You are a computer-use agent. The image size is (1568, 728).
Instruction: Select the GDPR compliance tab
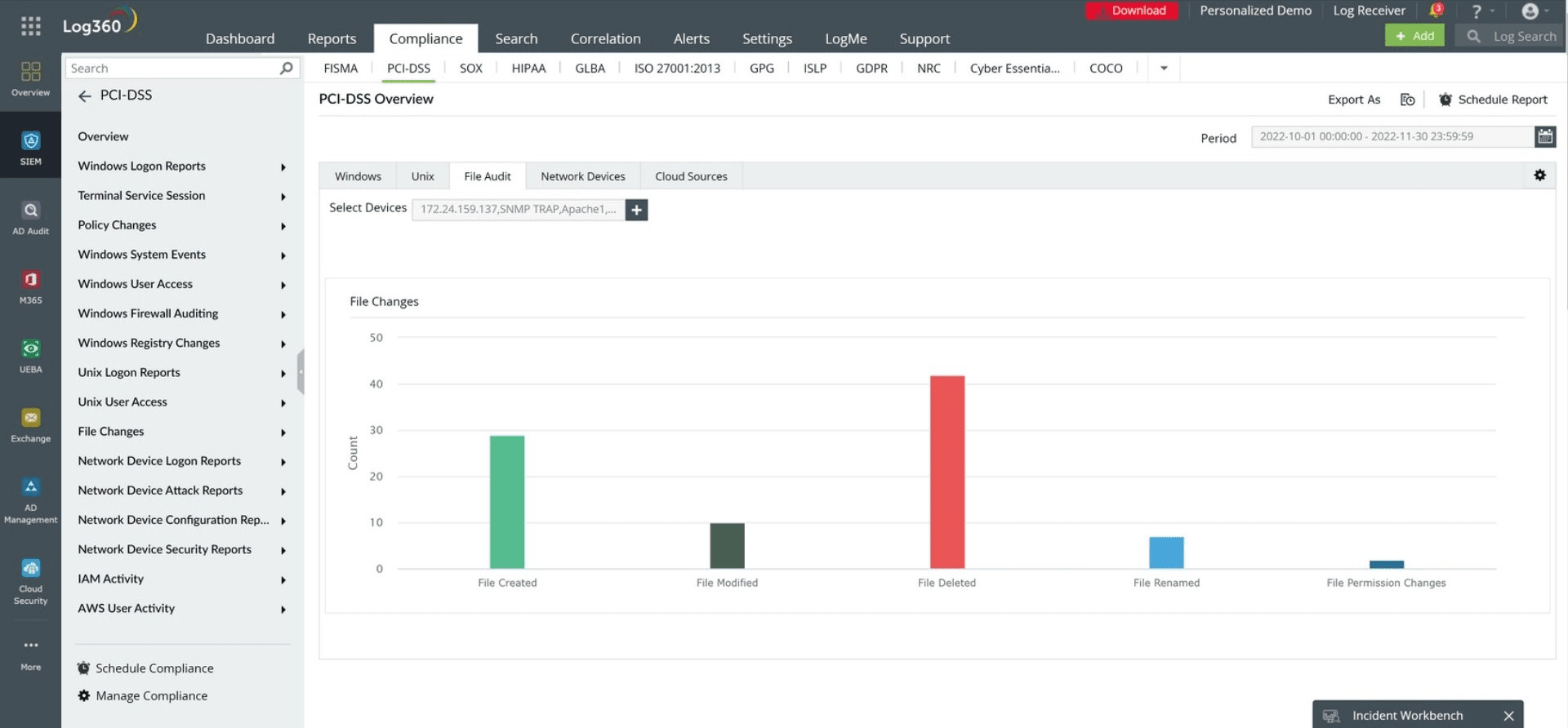pos(871,69)
